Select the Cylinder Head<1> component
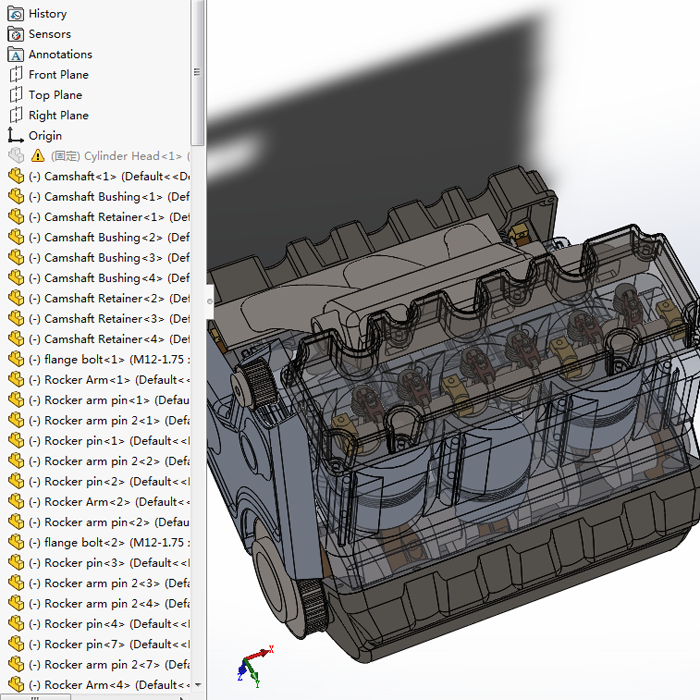700x700 pixels. click(x=121, y=156)
